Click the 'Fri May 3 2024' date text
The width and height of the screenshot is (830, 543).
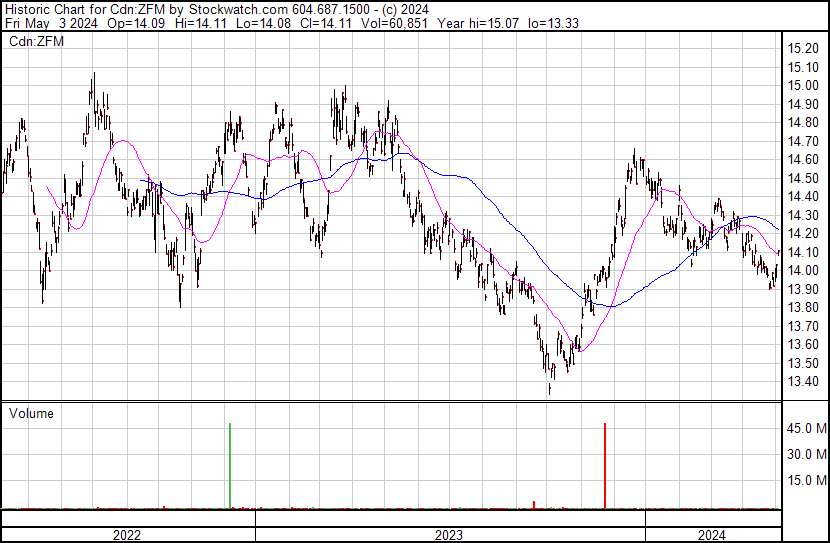point(51,23)
